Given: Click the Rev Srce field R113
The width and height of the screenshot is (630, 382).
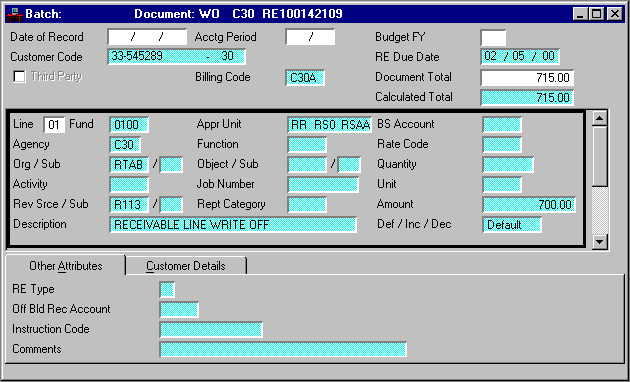Looking at the screenshot, I should [x=129, y=204].
